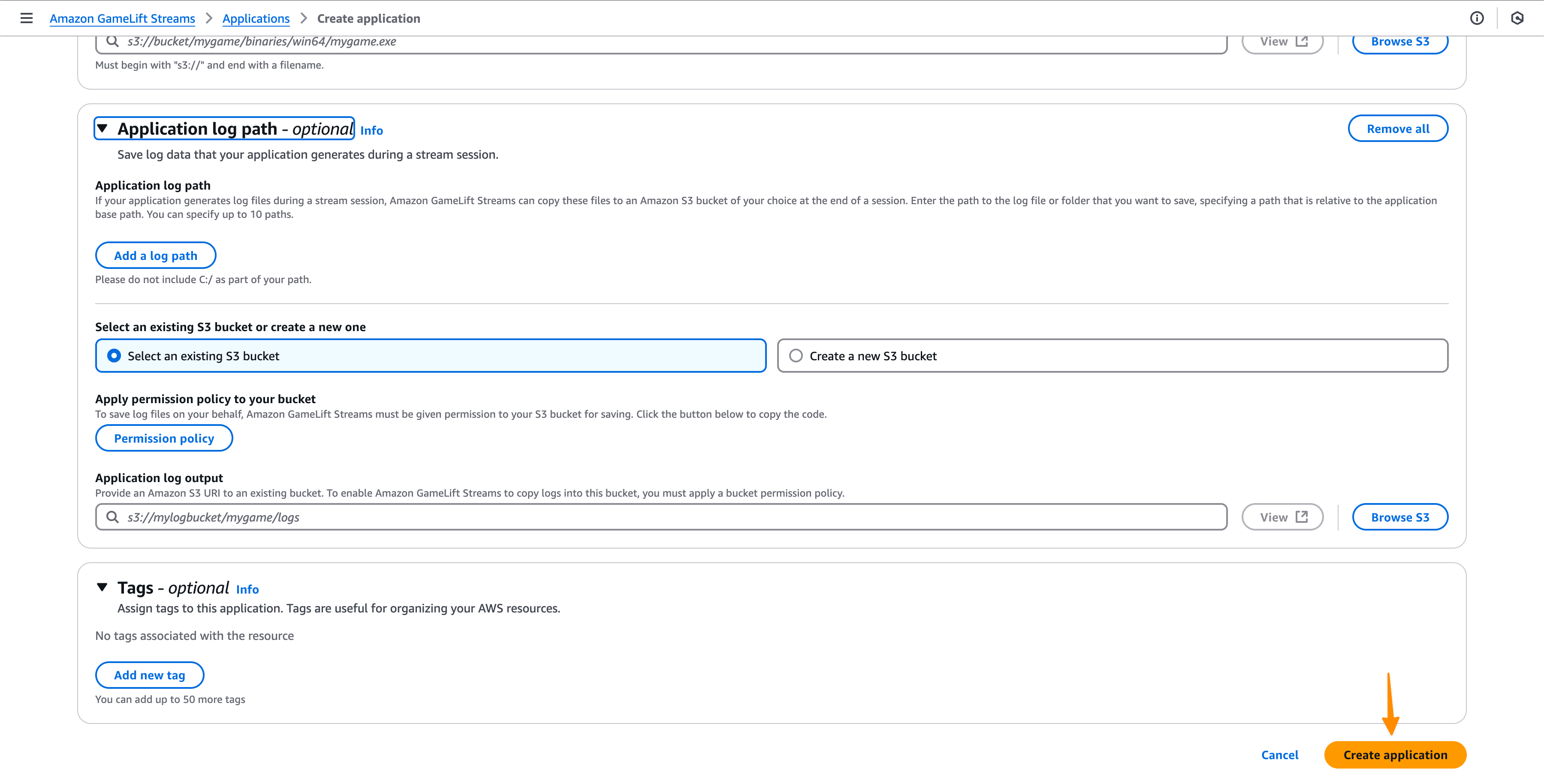Viewport: 1544px width, 784px height.
Task: Open the hamburger navigation menu
Action: [26, 18]
